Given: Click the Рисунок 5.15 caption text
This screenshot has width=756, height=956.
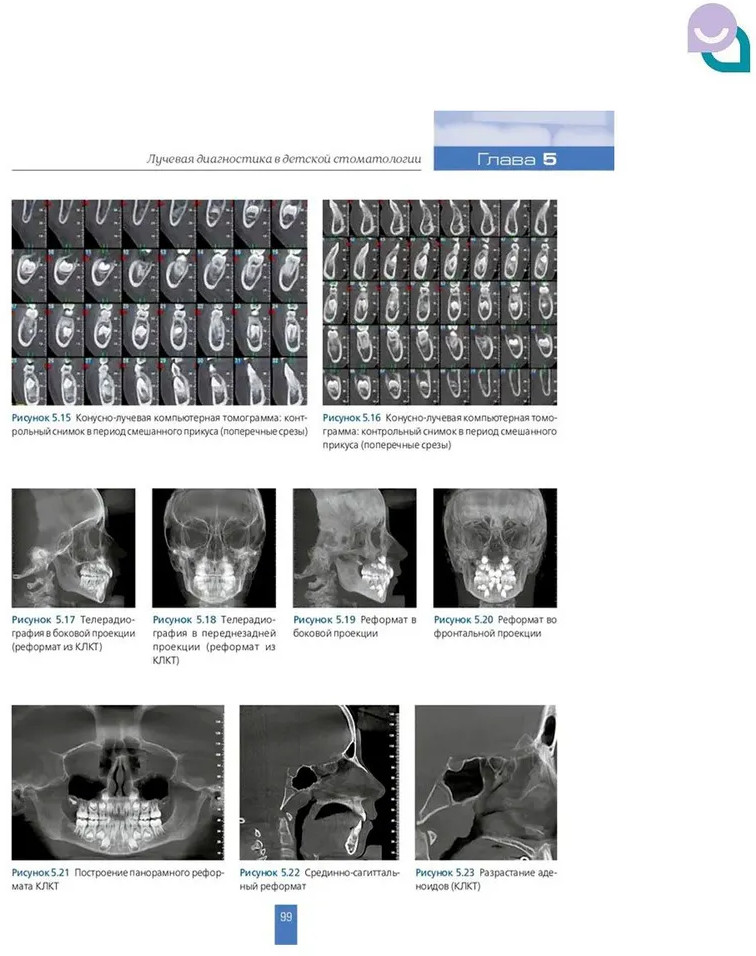Looking at the screenshot, I should 160,423.
